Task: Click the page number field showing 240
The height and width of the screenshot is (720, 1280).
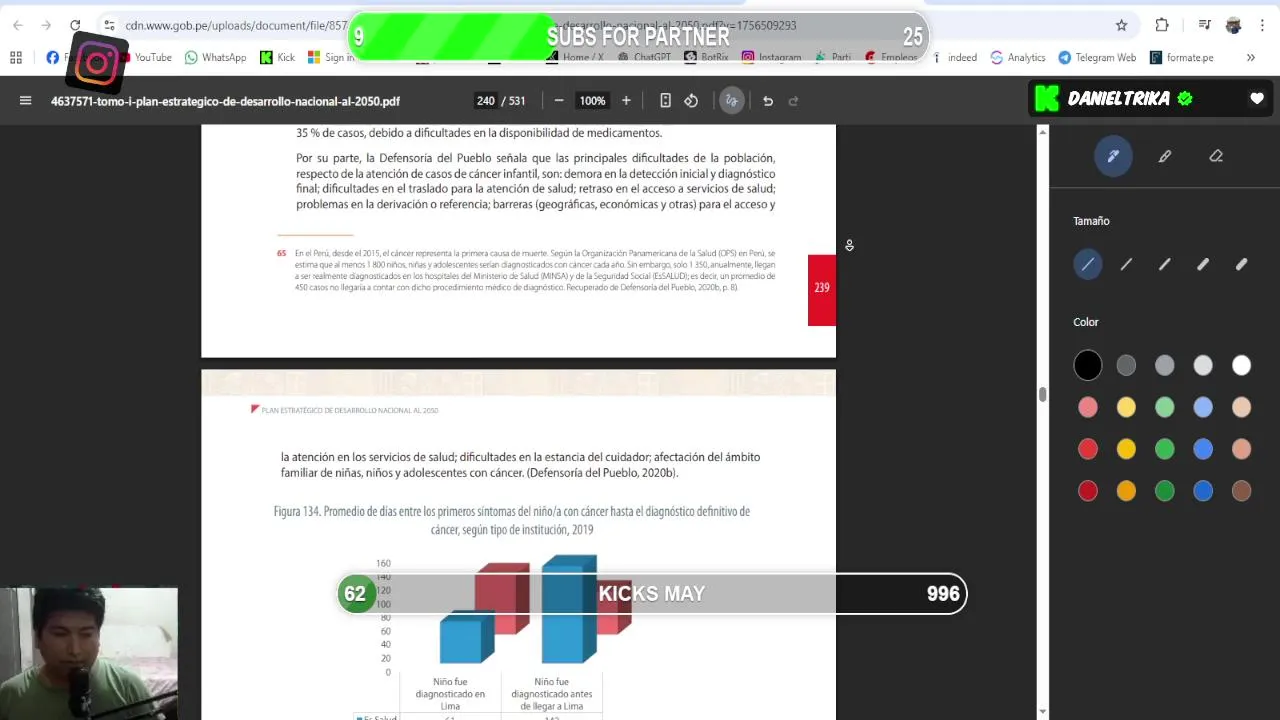Action: 486,101
